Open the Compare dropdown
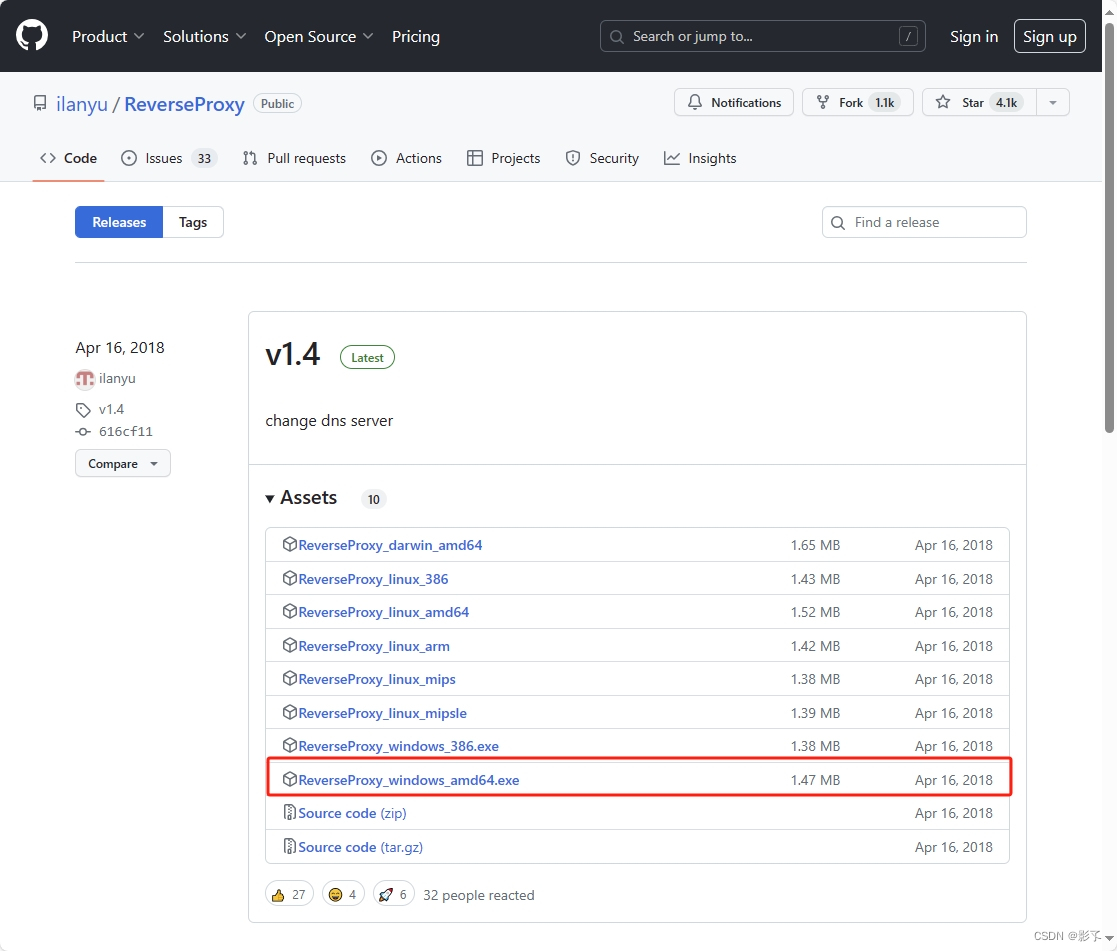1117x951 pixels. (x=123, y=464)
